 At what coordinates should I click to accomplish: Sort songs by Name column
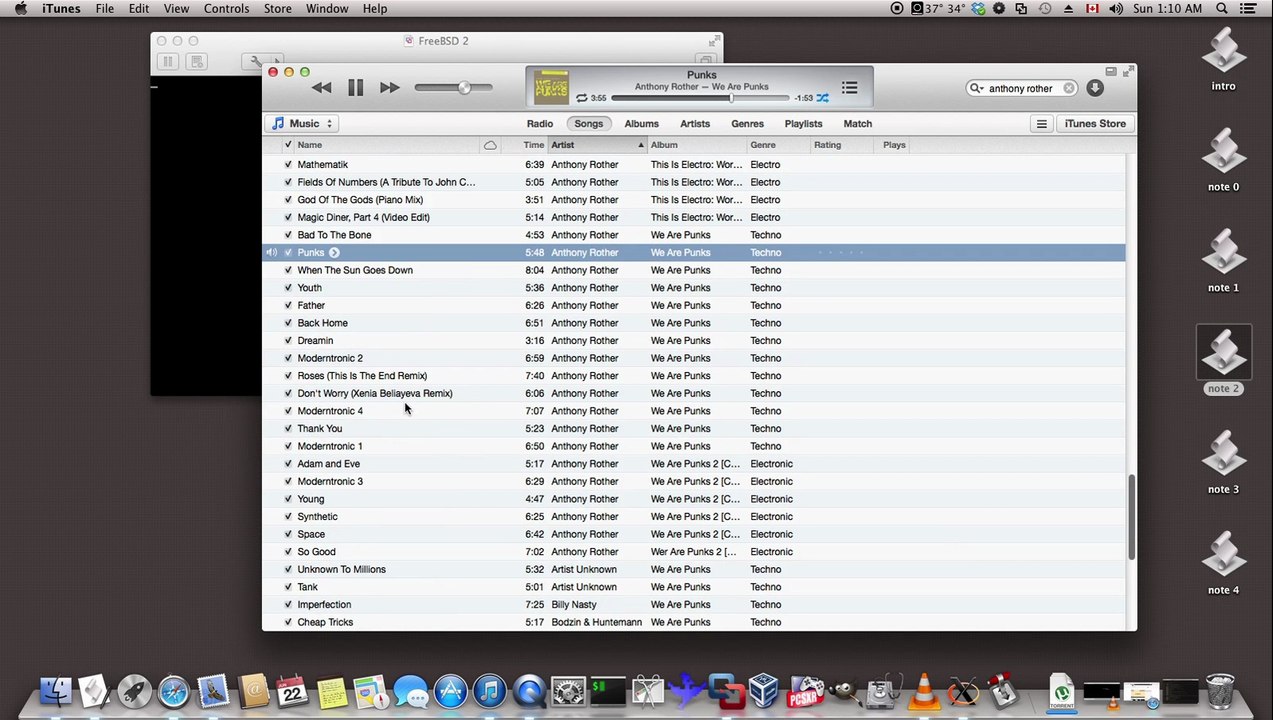click(x=386, y=145)
